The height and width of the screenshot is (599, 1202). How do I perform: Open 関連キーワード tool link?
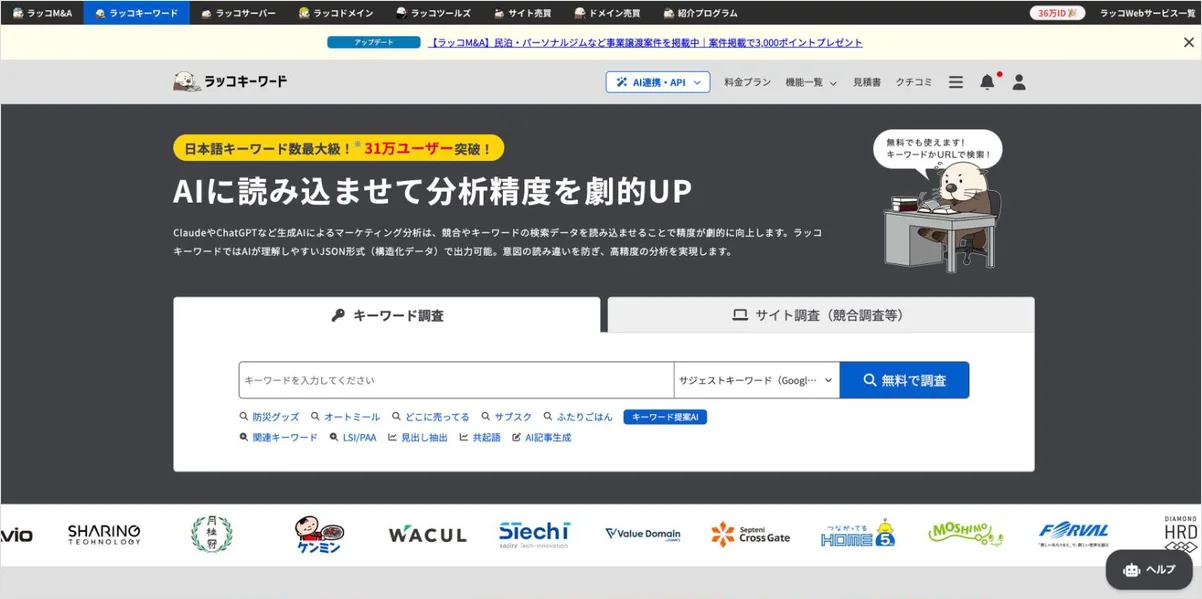click(x=279, y=438)
